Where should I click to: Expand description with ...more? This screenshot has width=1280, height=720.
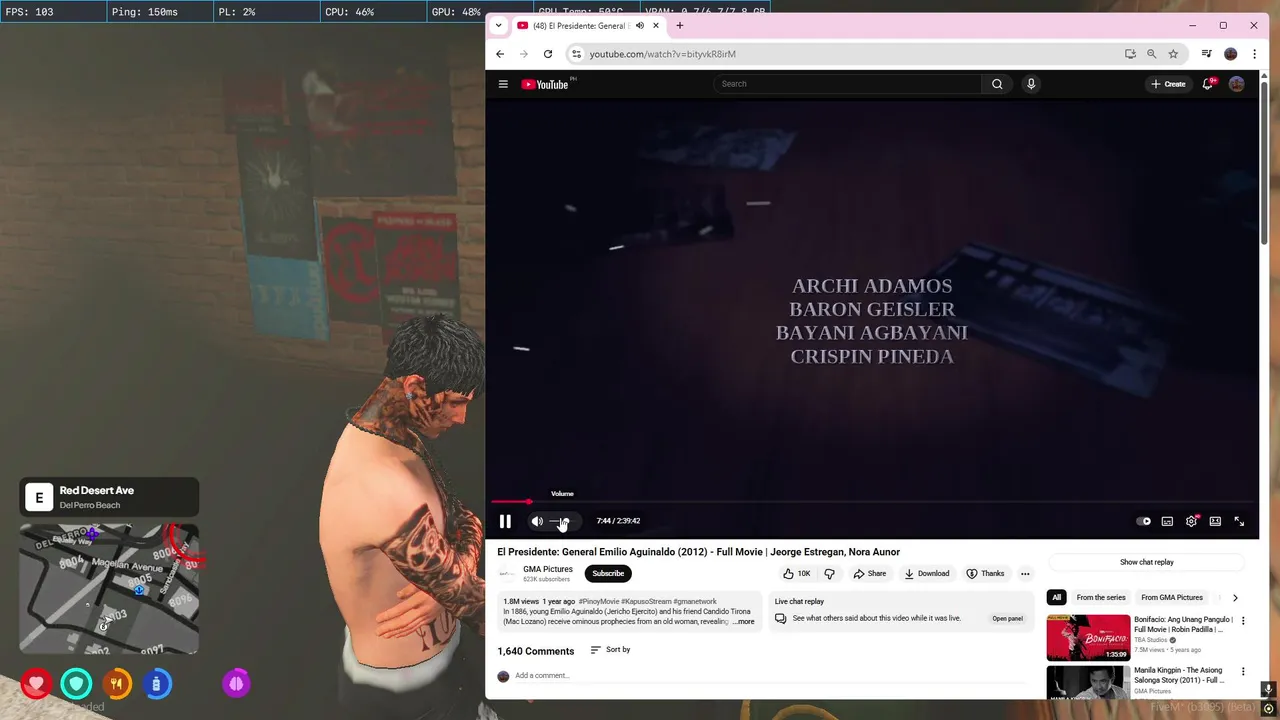click(x=743, y=621)
